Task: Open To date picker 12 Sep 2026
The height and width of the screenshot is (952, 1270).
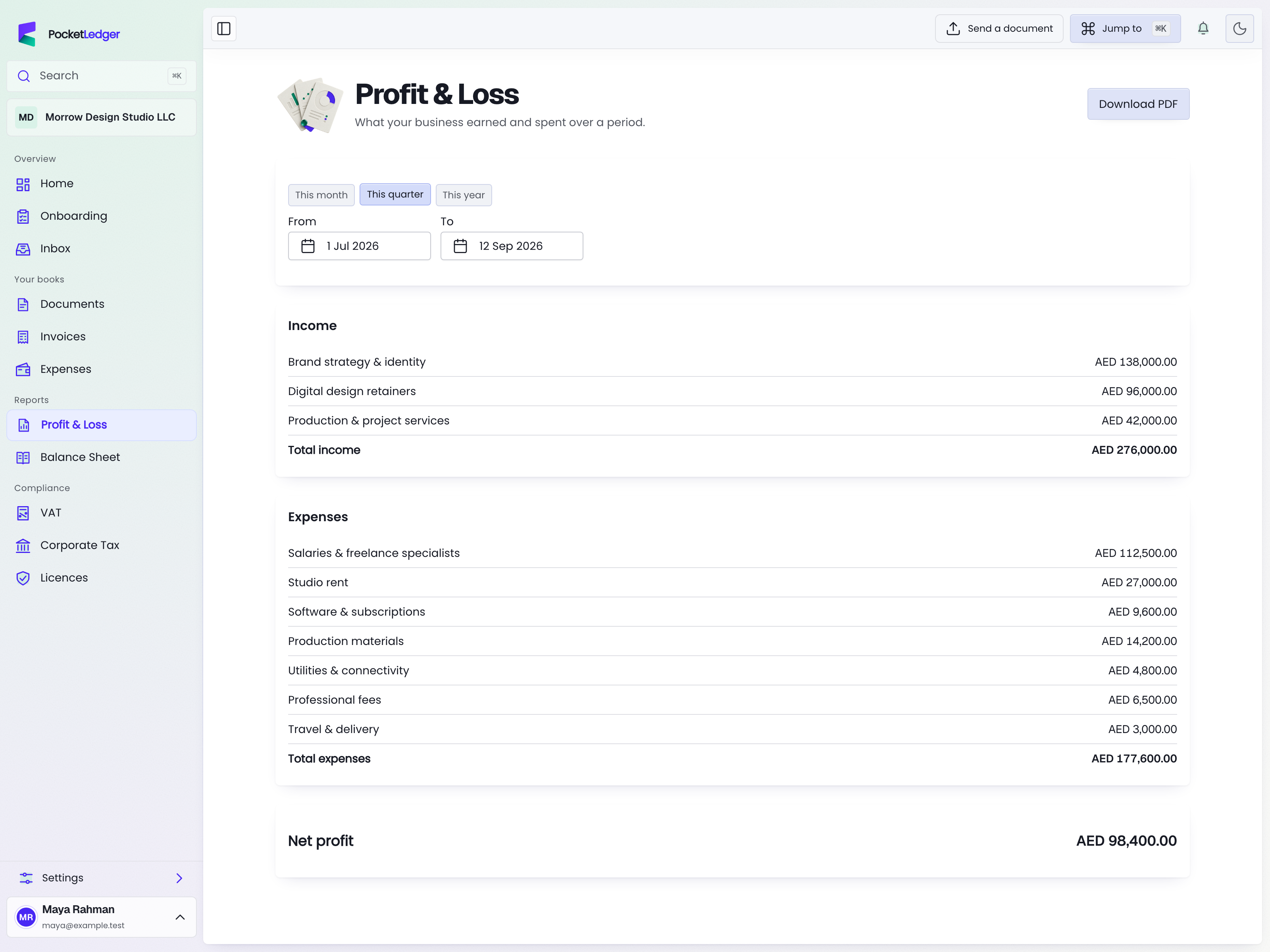Action: (512, 246)
